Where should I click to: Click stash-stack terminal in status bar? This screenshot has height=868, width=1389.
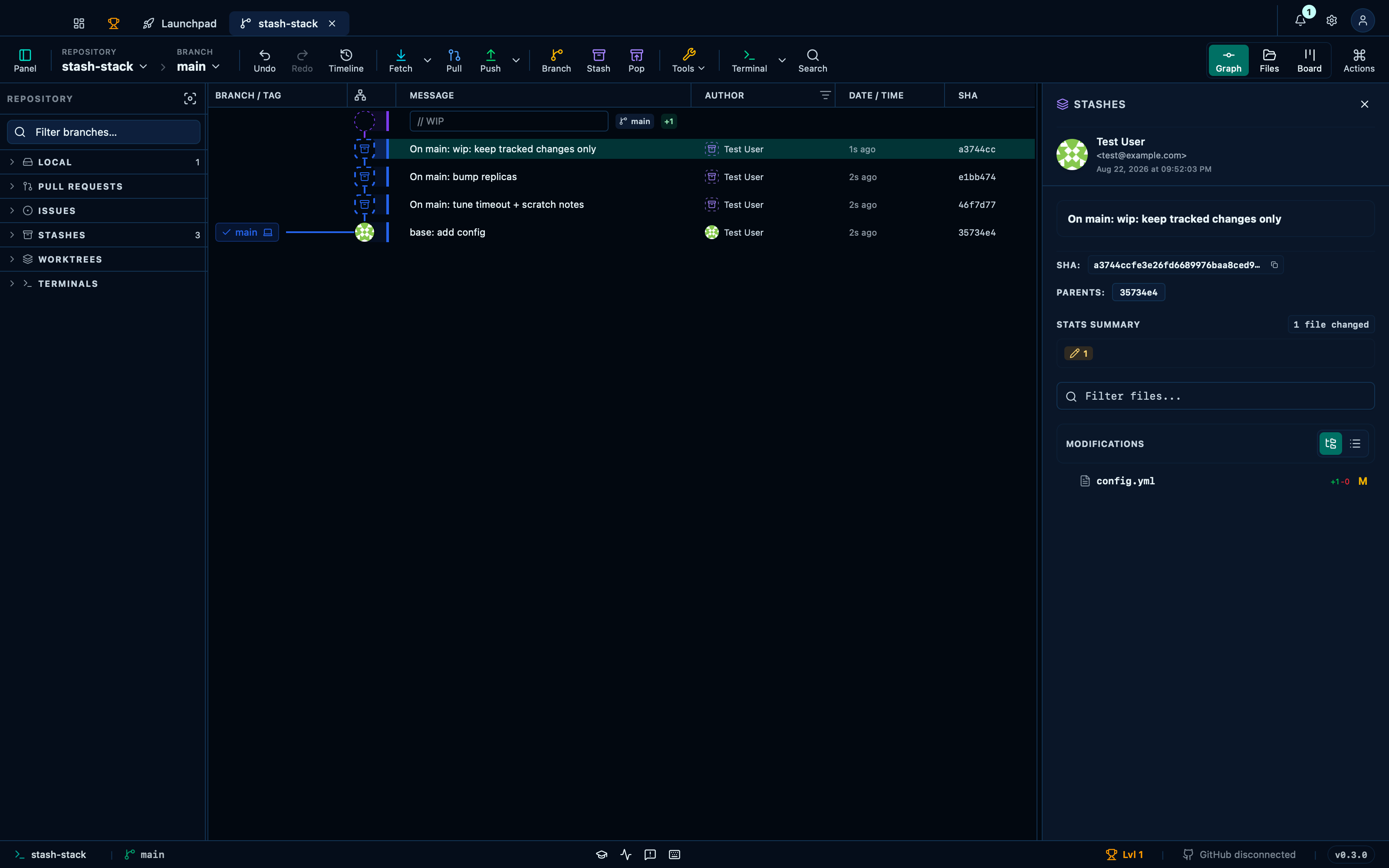[50, 854]
